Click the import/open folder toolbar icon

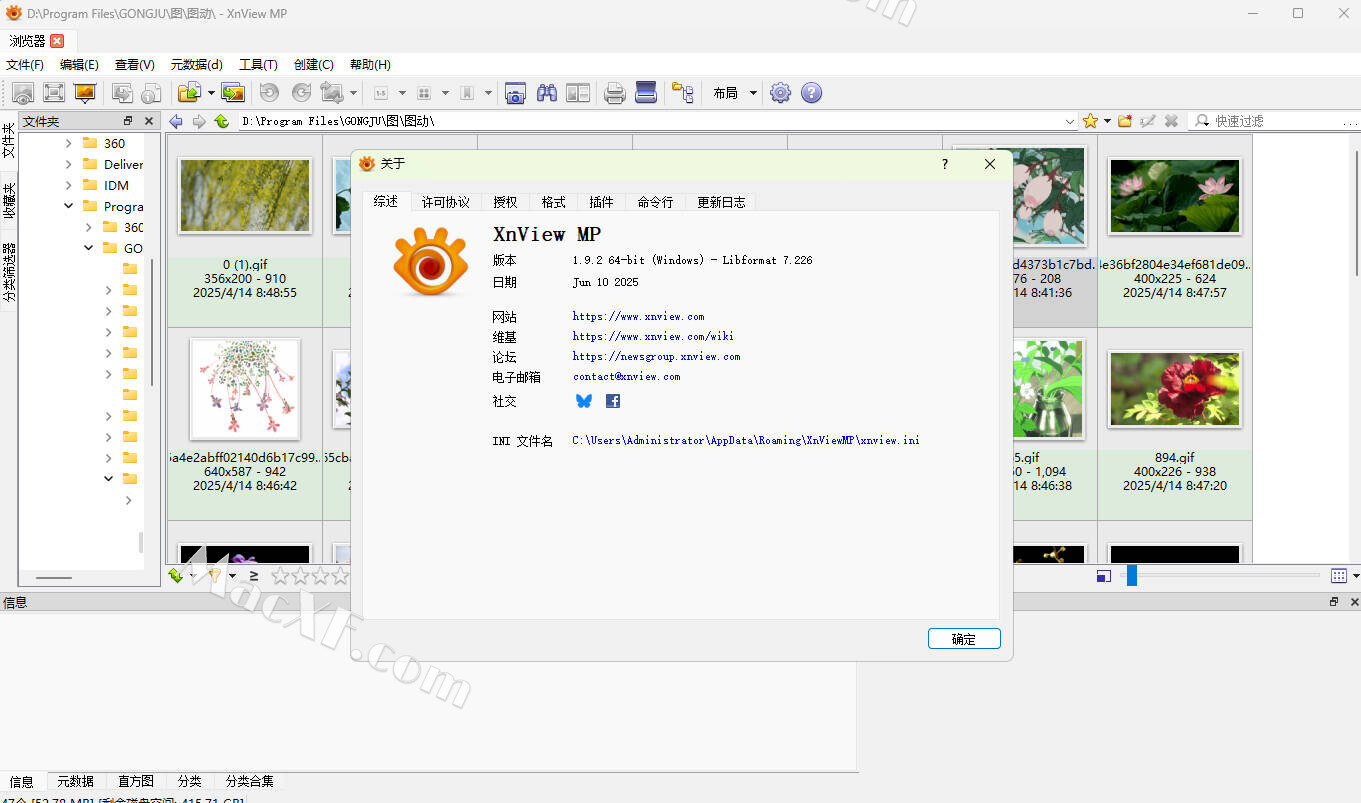tap(189, 93)
